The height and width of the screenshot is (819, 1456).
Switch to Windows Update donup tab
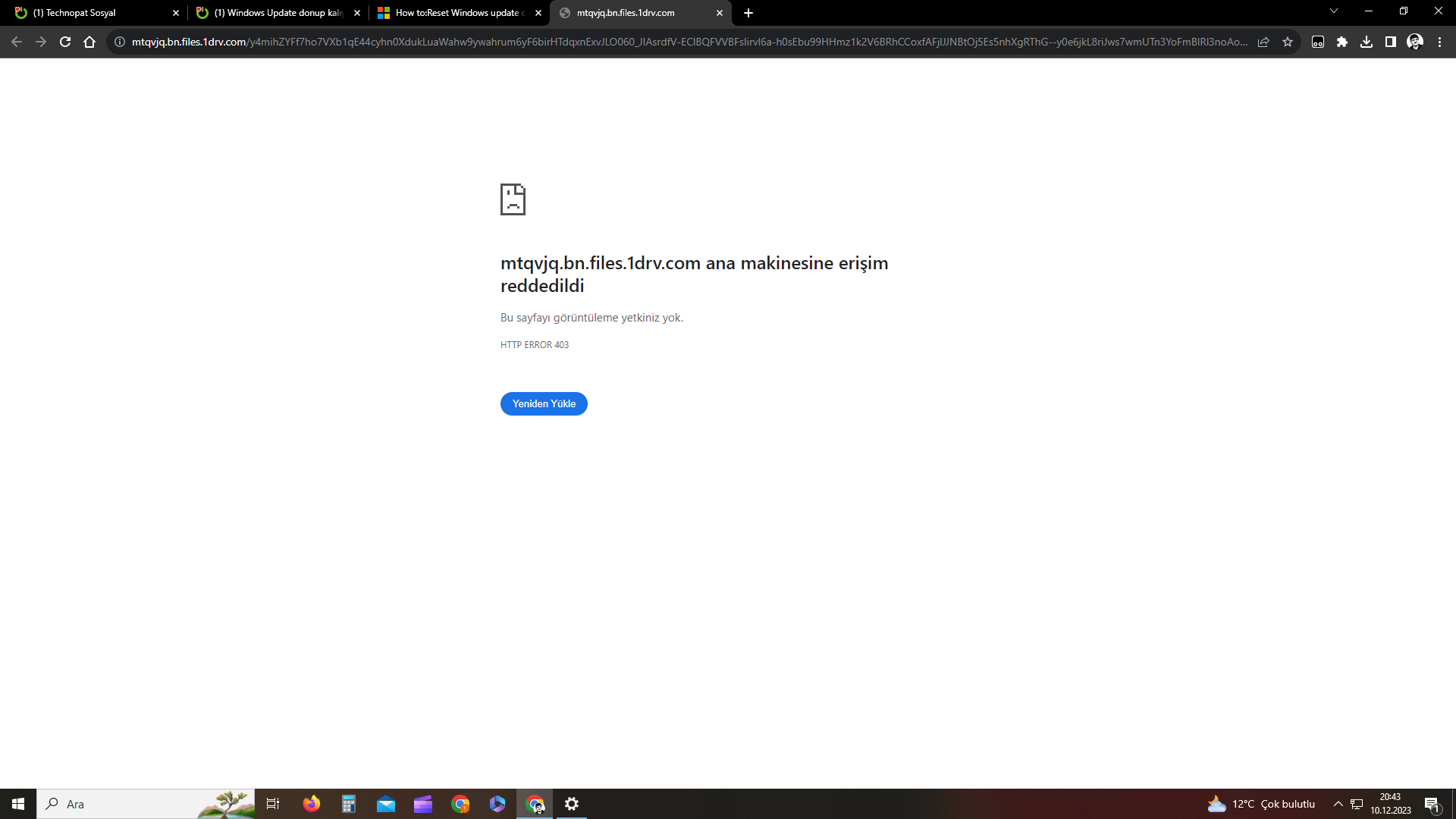click(x=278, y=13)
